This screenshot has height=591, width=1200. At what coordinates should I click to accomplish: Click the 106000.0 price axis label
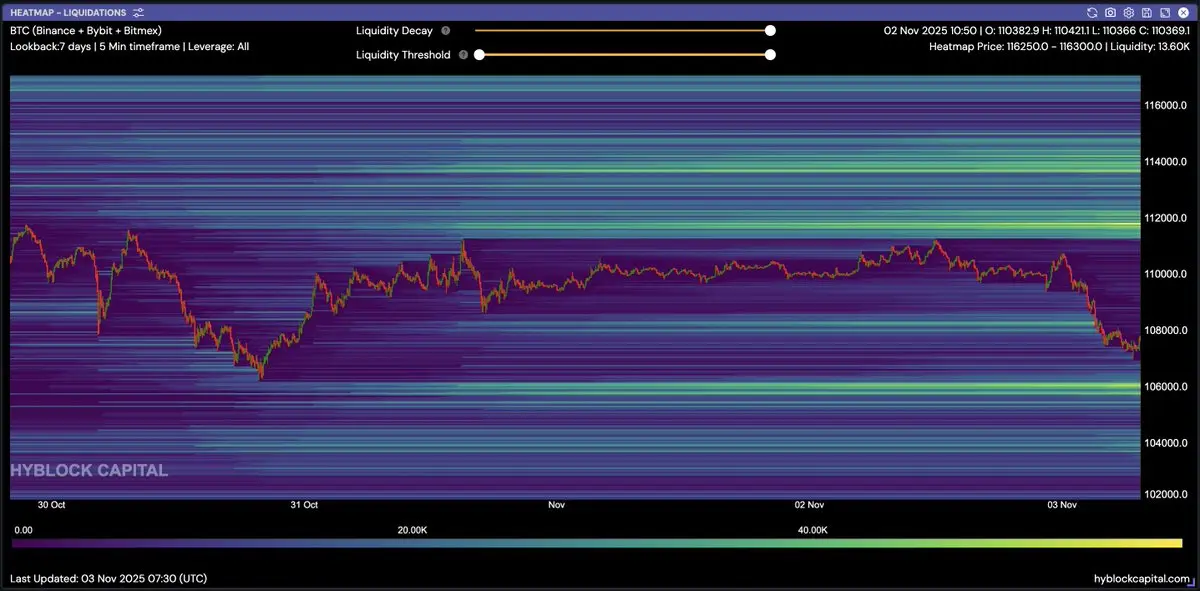tap(1165, 386)
